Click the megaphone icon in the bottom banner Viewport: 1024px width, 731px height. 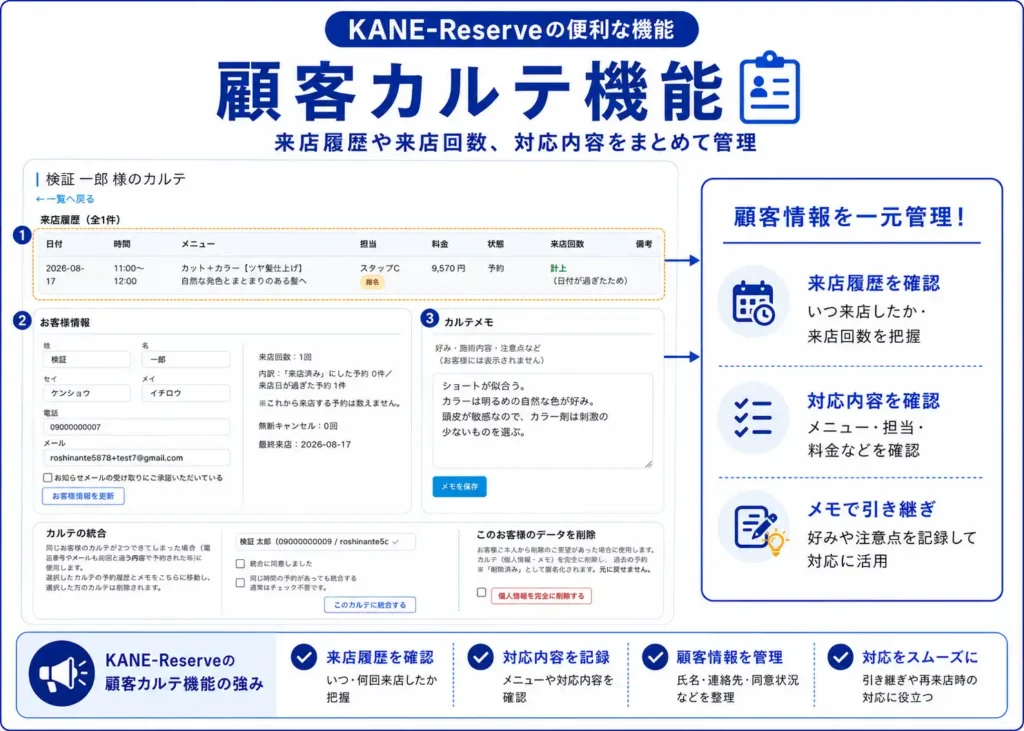click(62, 674)
